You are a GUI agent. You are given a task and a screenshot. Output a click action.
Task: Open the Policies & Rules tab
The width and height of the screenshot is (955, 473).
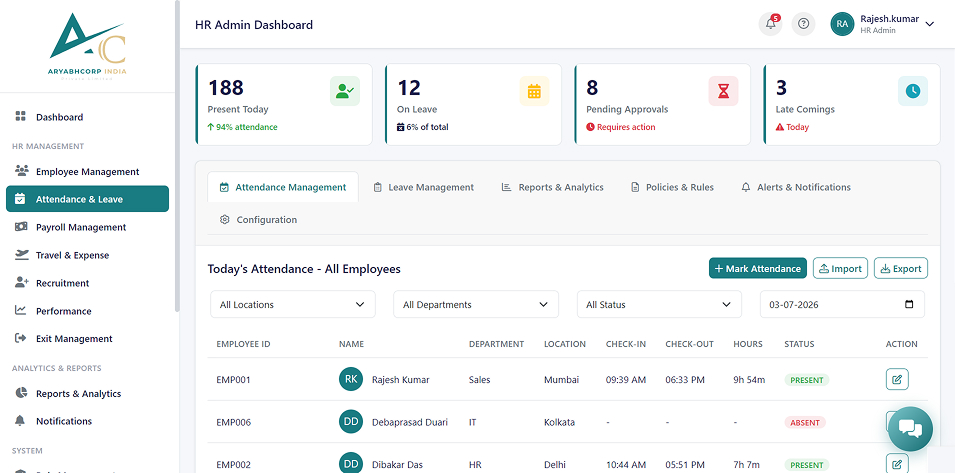(672, 187)
